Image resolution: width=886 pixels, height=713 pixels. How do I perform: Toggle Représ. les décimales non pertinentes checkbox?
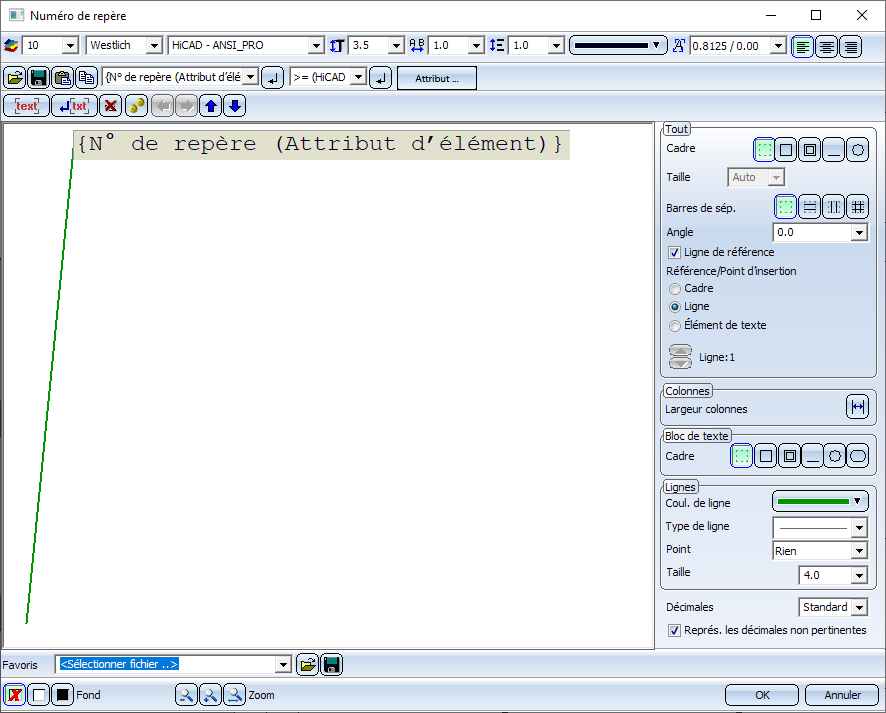[x=674, y=630]
